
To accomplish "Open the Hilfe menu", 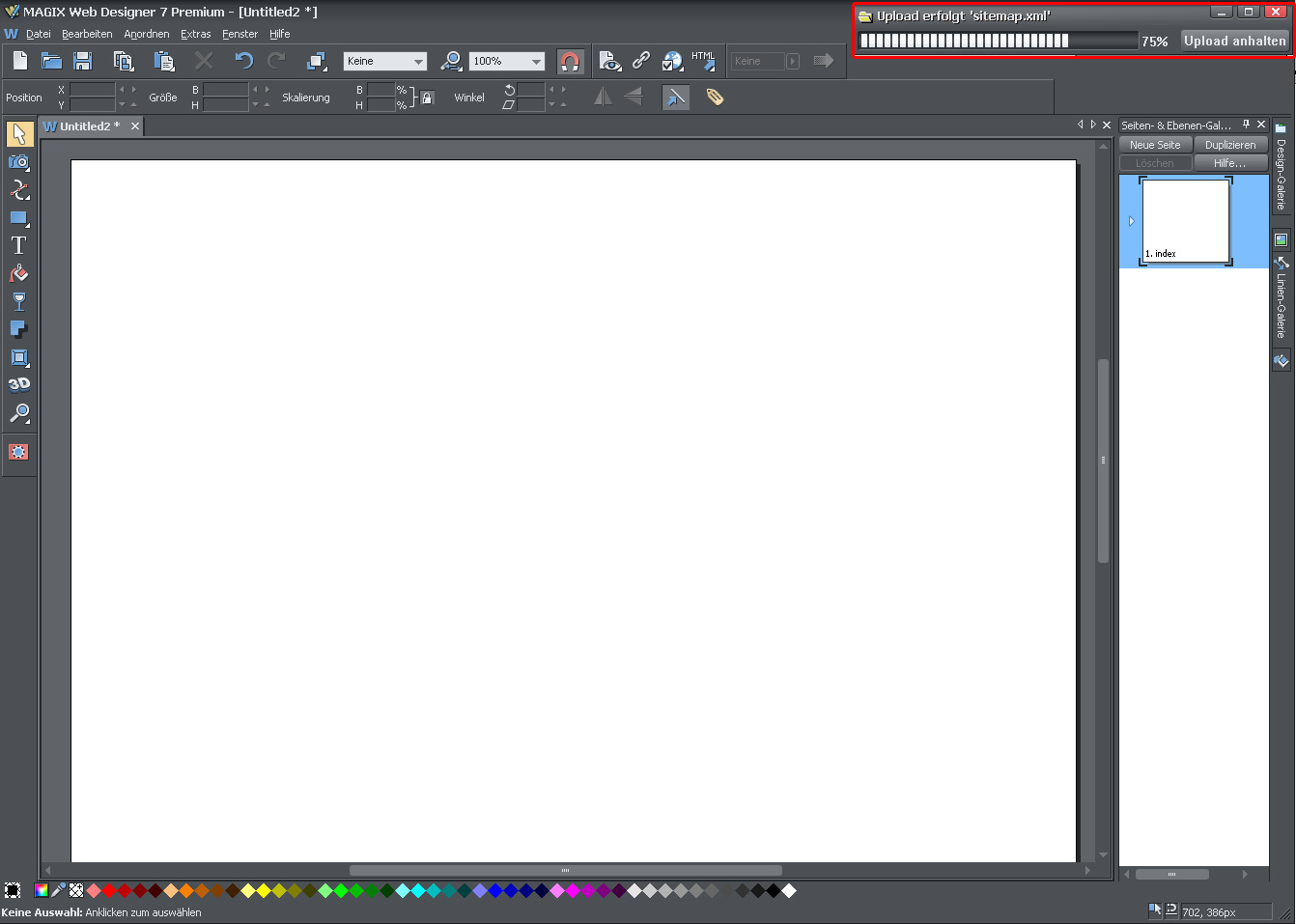I will pyautogui.click(x=280, y=34).
